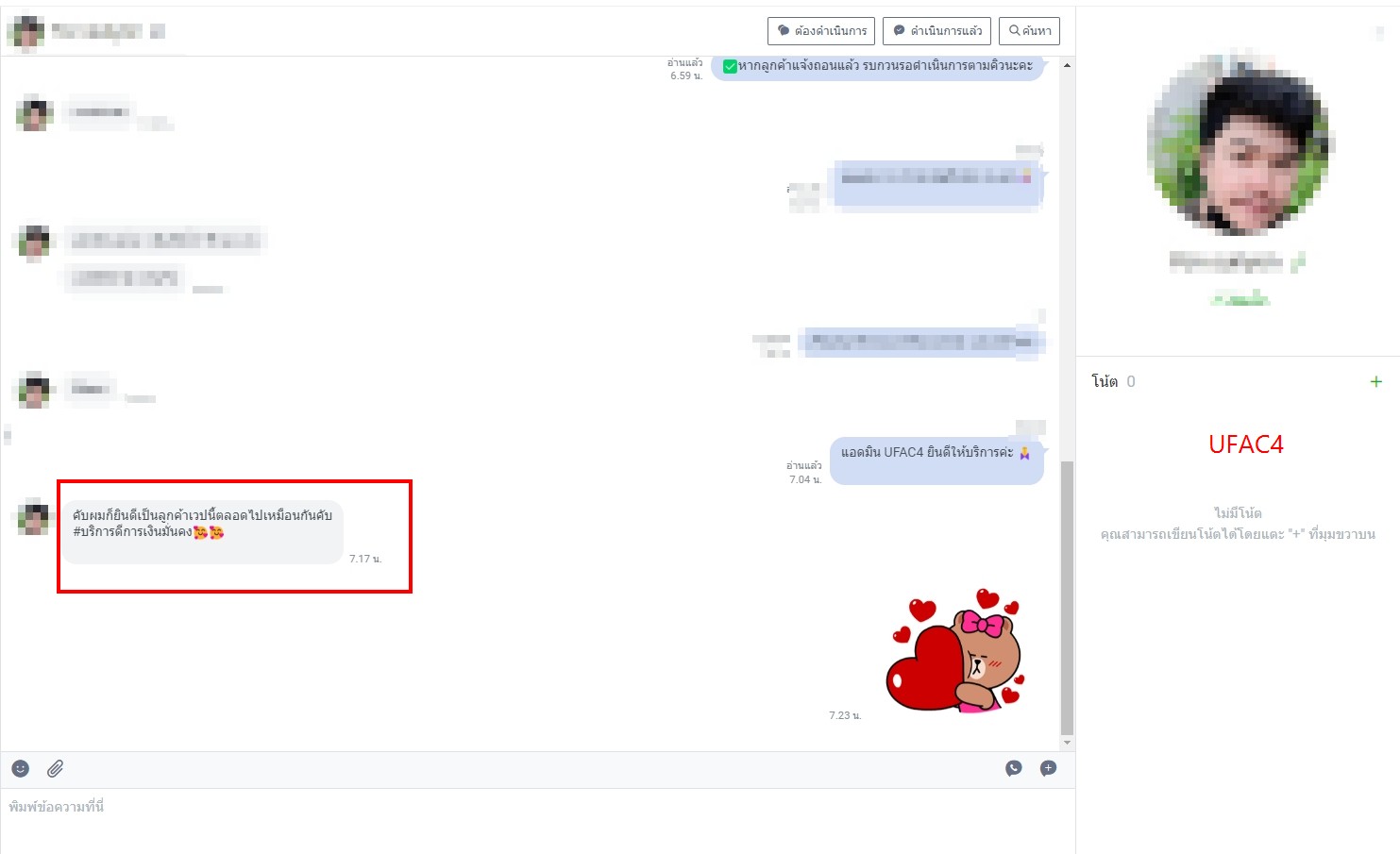Open the emoji picker in message toolbar
The width and height of the screenshot is (1400, 854).
tap(21, 769)
